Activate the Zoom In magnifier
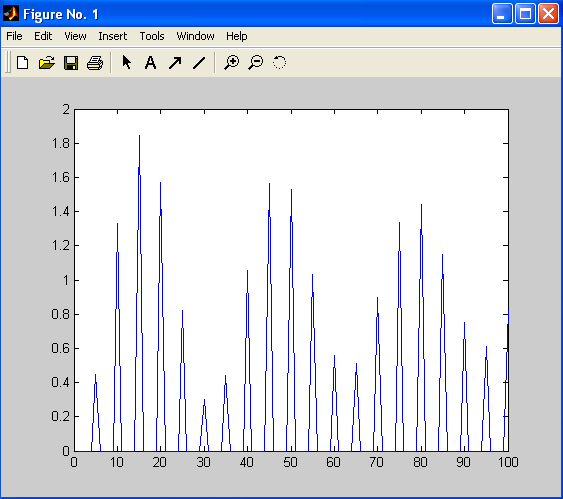563x499 pixels. pos(232,62)
